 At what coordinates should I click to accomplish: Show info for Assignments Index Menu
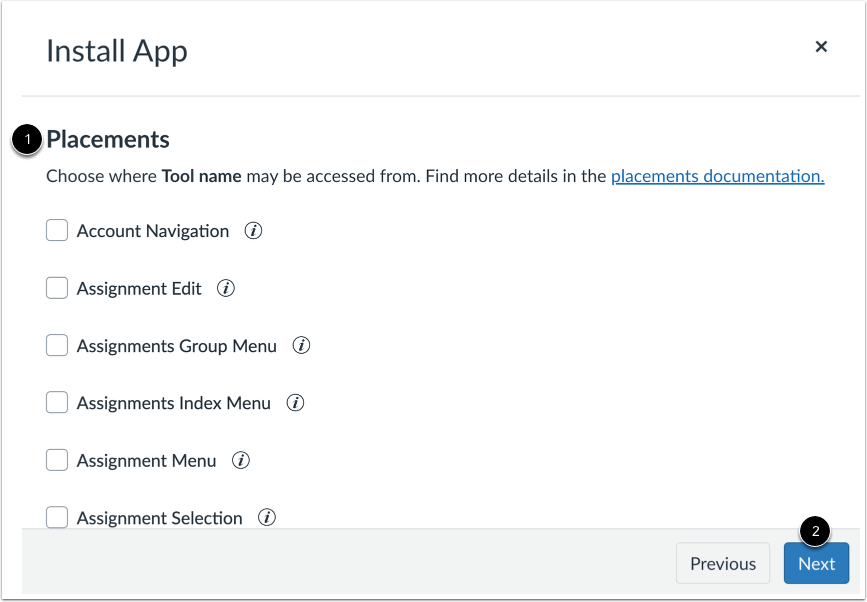(x=295, y=404)
